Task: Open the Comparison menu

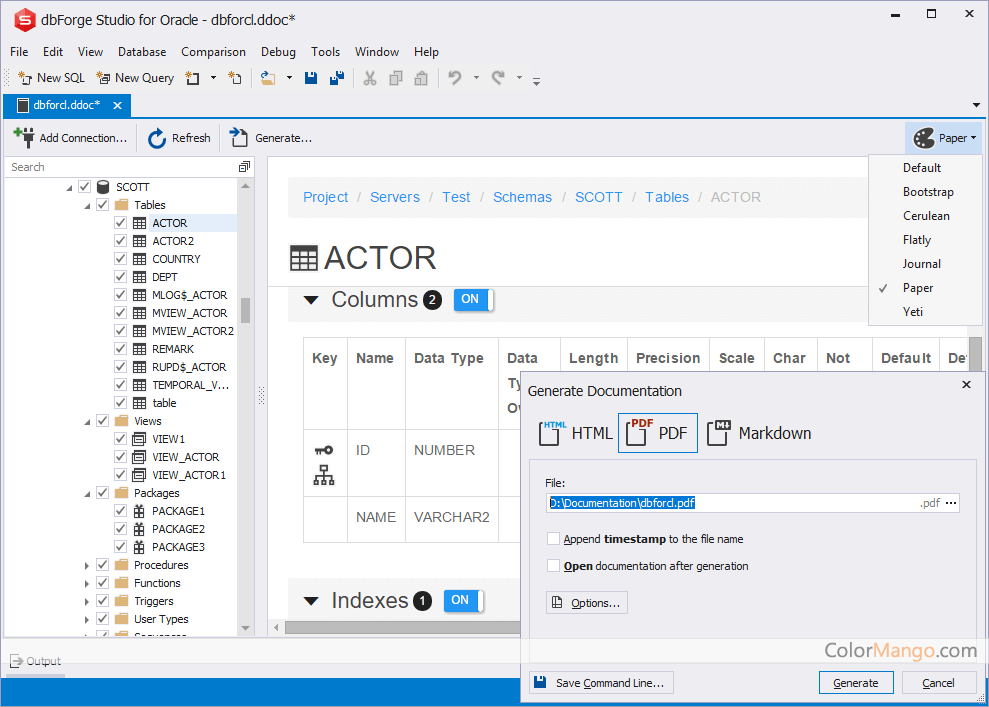Action: pos(213,52)
